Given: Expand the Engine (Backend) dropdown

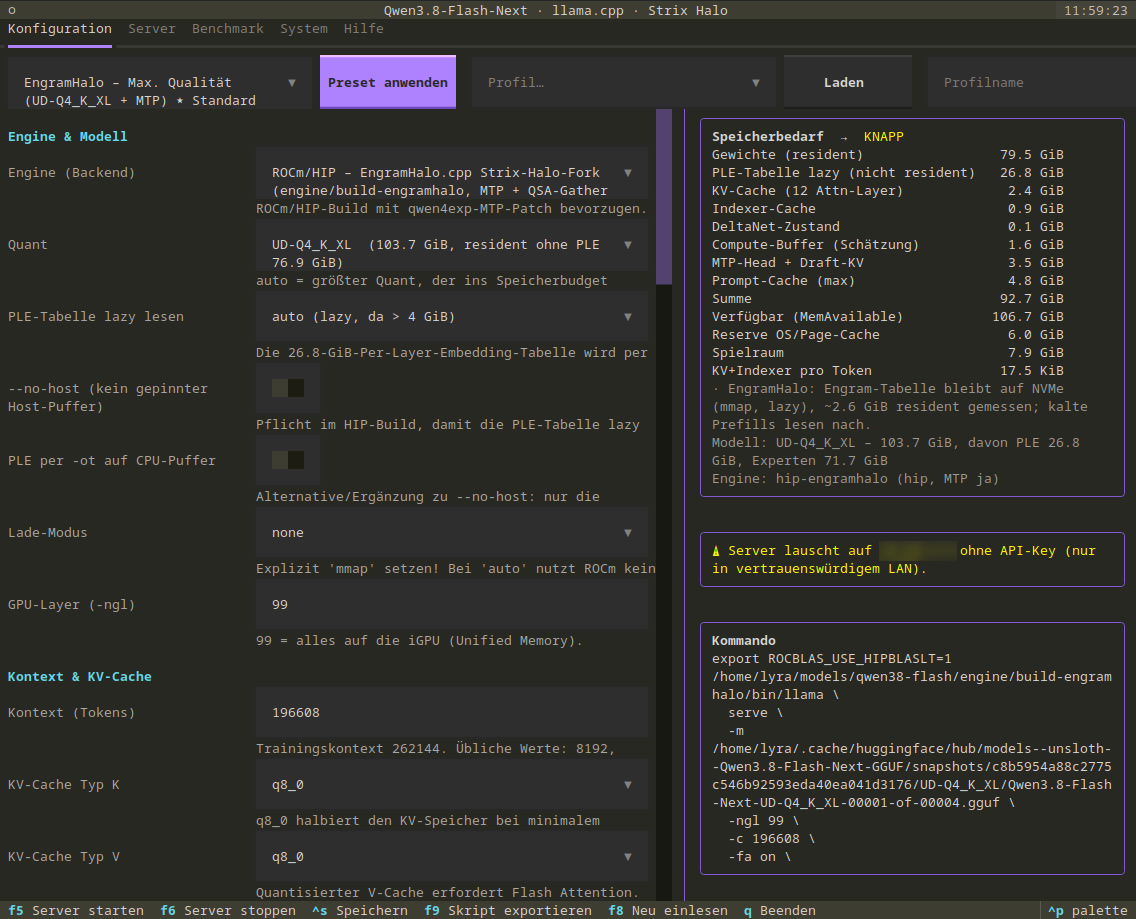Looking at the screenshot, I should click(x=452, y=173).
